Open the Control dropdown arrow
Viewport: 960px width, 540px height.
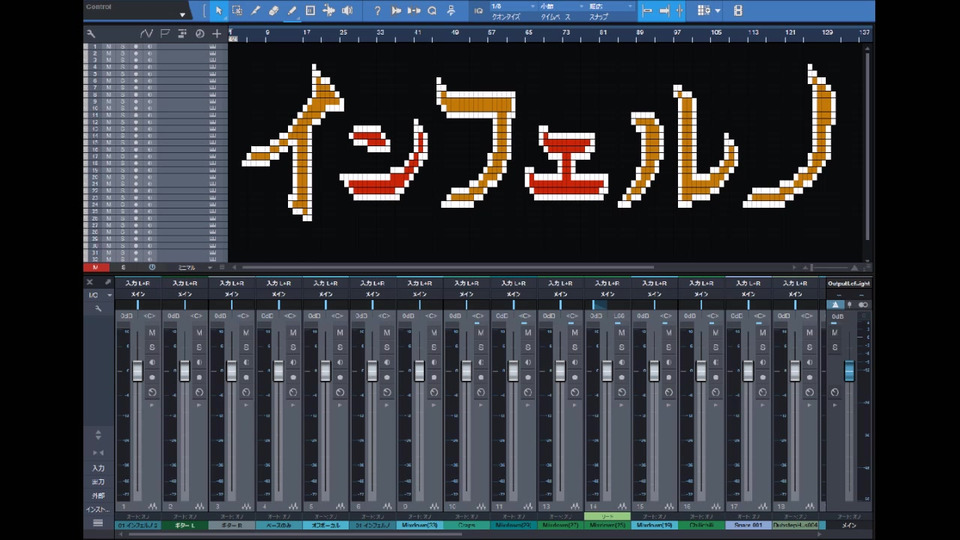coord(182,14)
